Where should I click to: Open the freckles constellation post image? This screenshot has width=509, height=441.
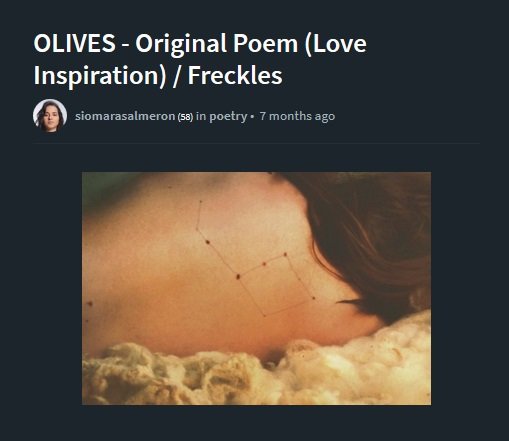point(256,288)
